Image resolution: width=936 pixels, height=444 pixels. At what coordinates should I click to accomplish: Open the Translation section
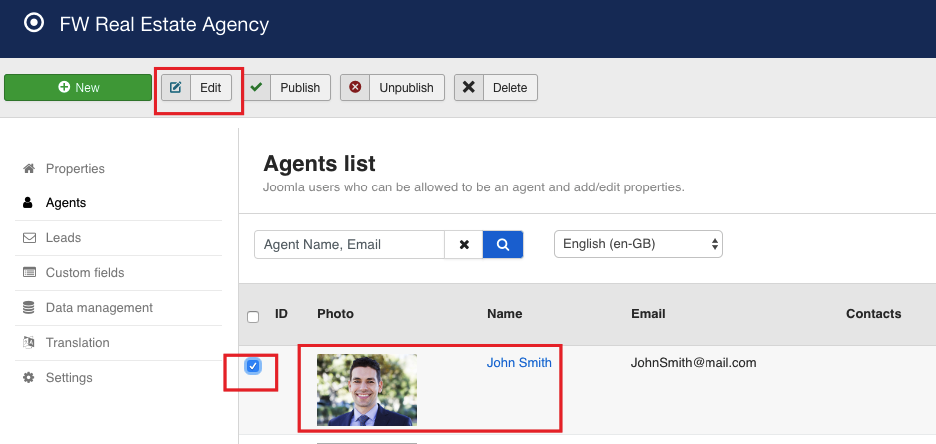click(77, 343)
